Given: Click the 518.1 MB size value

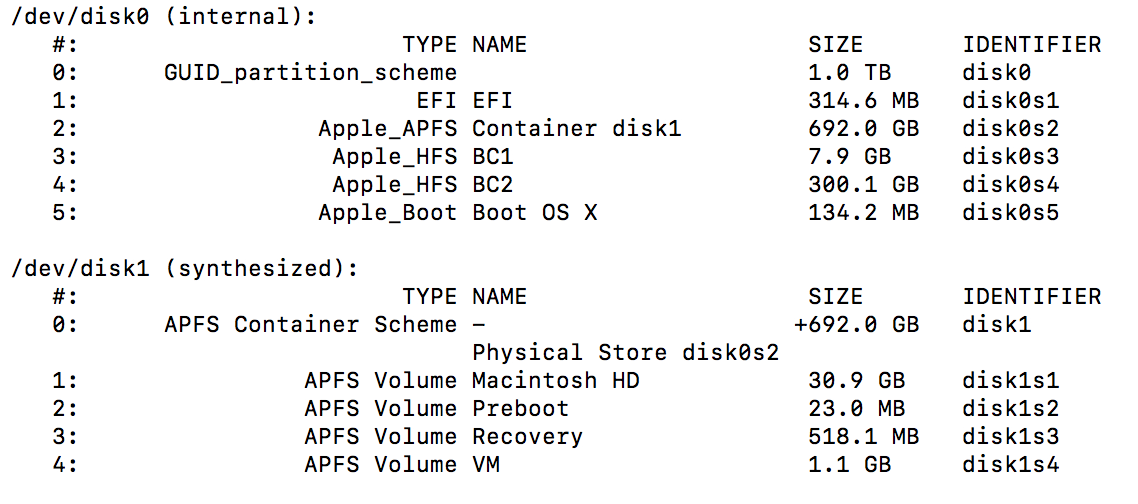Looking at the screenshot, I should [x=864, y=436].
